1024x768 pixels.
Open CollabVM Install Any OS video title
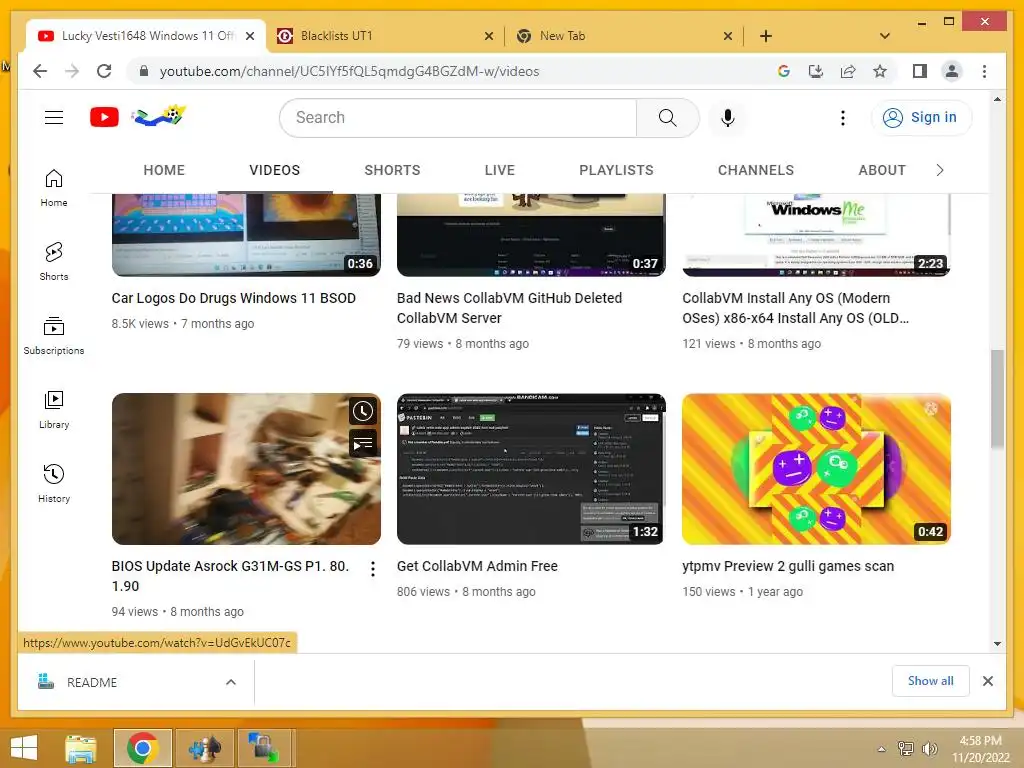click(795, 308)
